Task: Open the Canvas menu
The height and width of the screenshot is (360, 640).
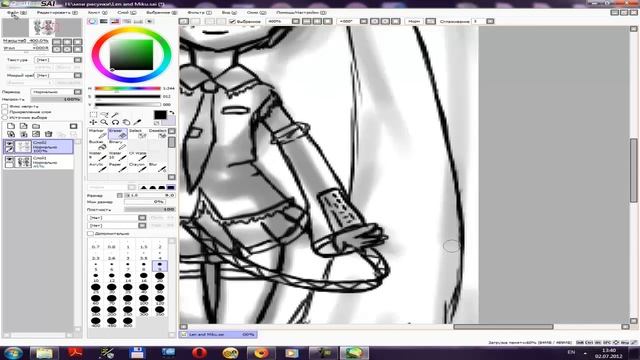Action: [97, 13]
